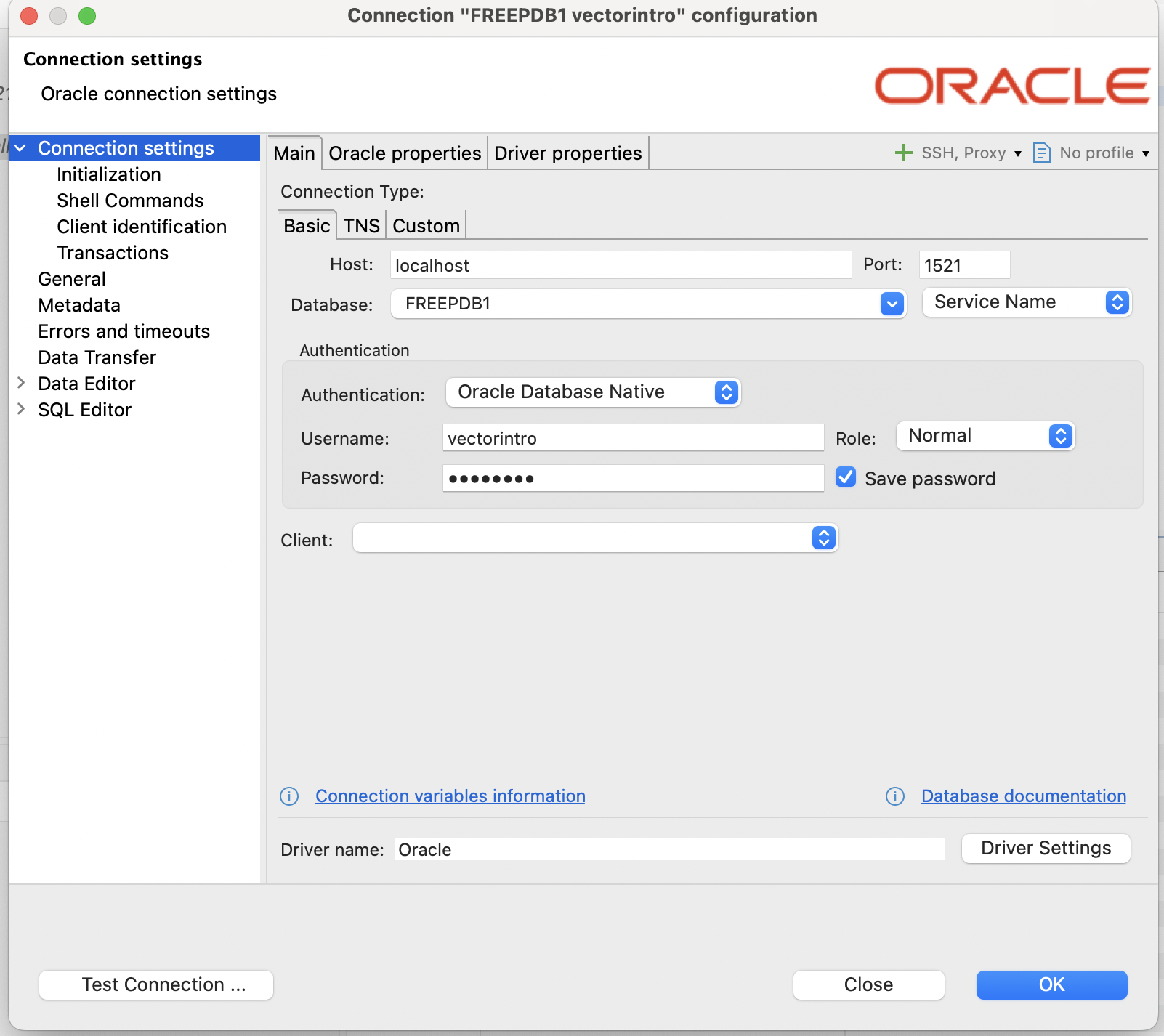Image resolution: width=1164 pixels, height=1036 pixels.
Task: Click the Test Connection button
Action: point(156,985)
